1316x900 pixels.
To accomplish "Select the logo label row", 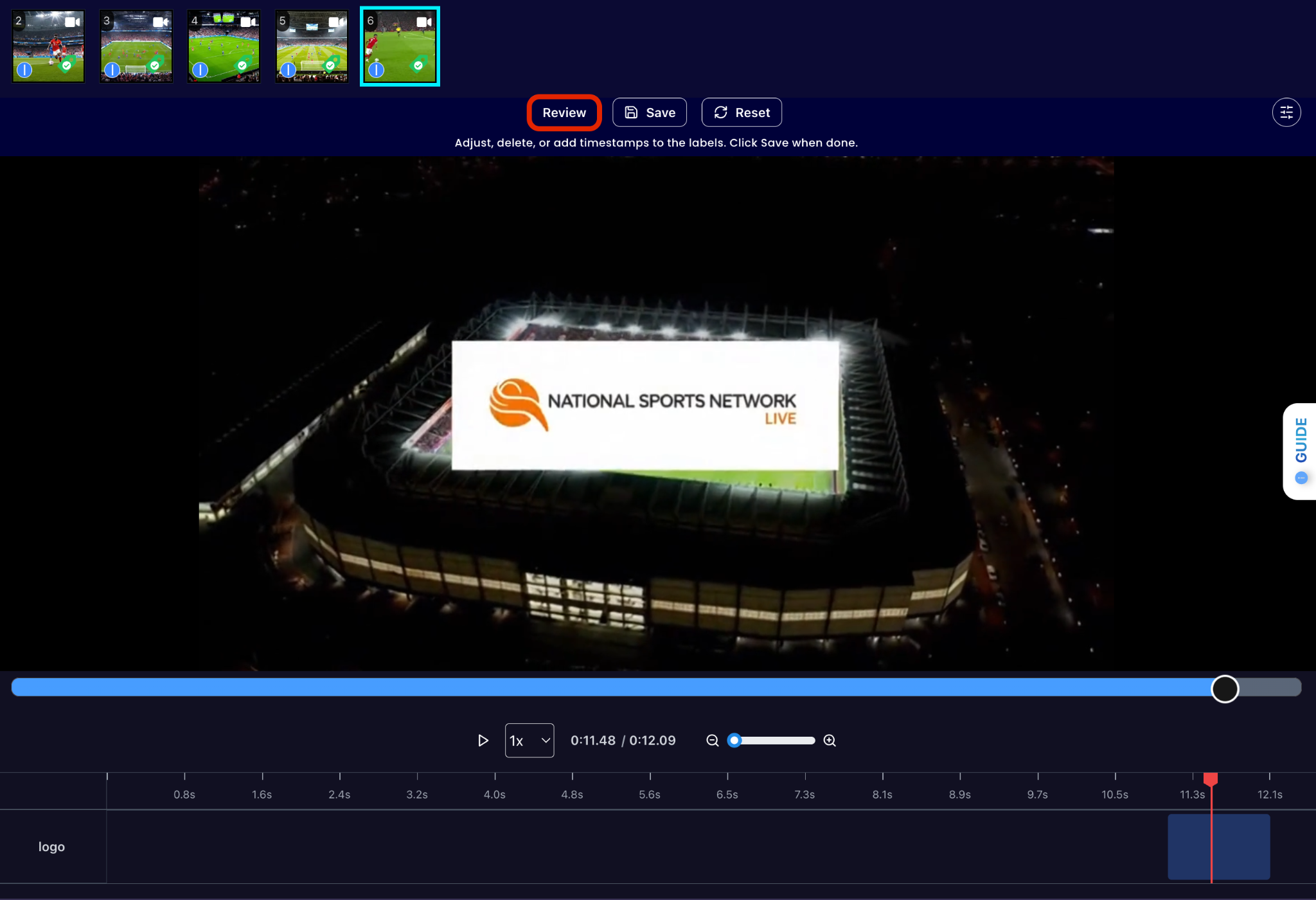I will (51, 847).
